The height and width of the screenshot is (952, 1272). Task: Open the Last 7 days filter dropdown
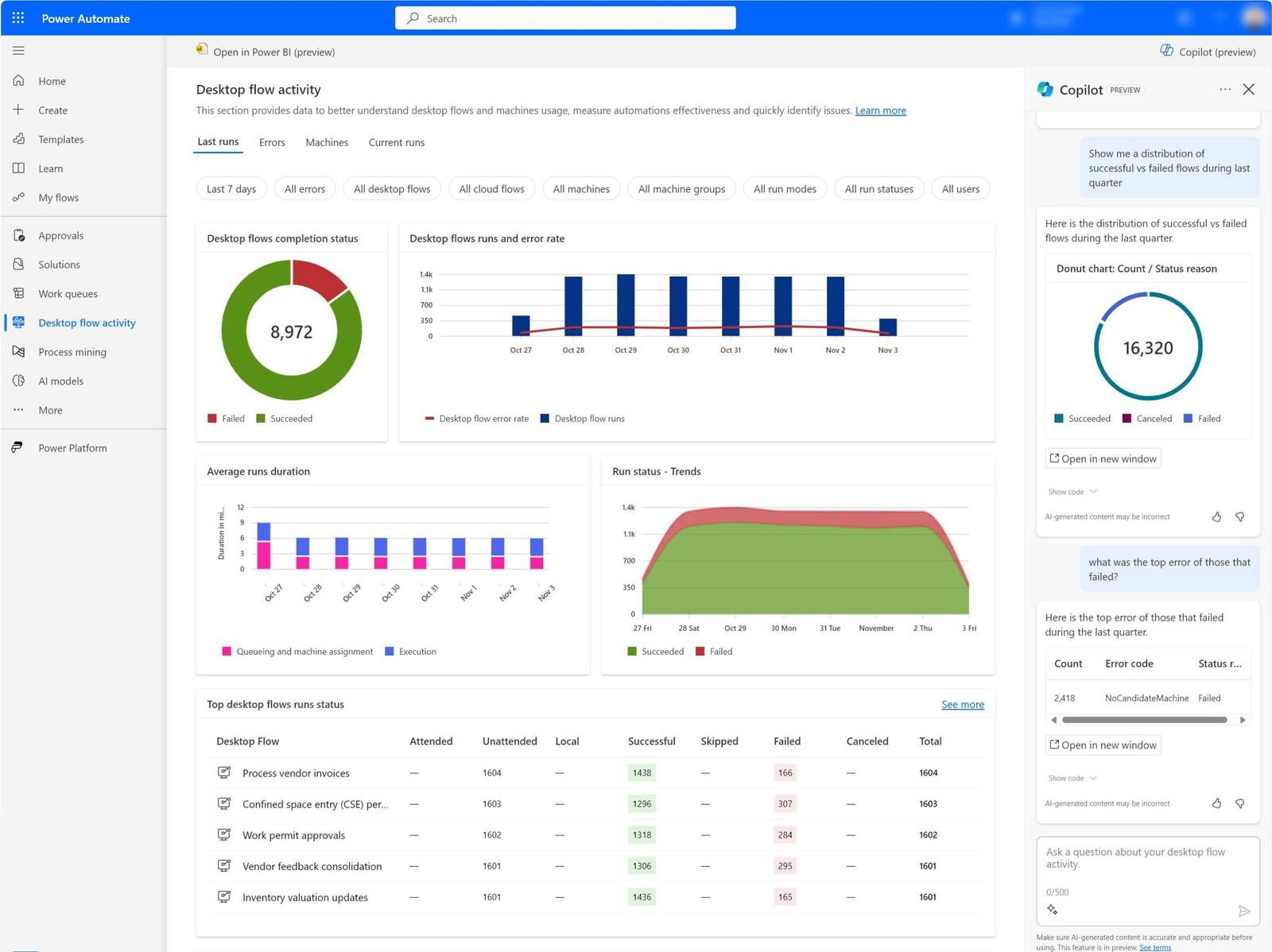(231, 188)
